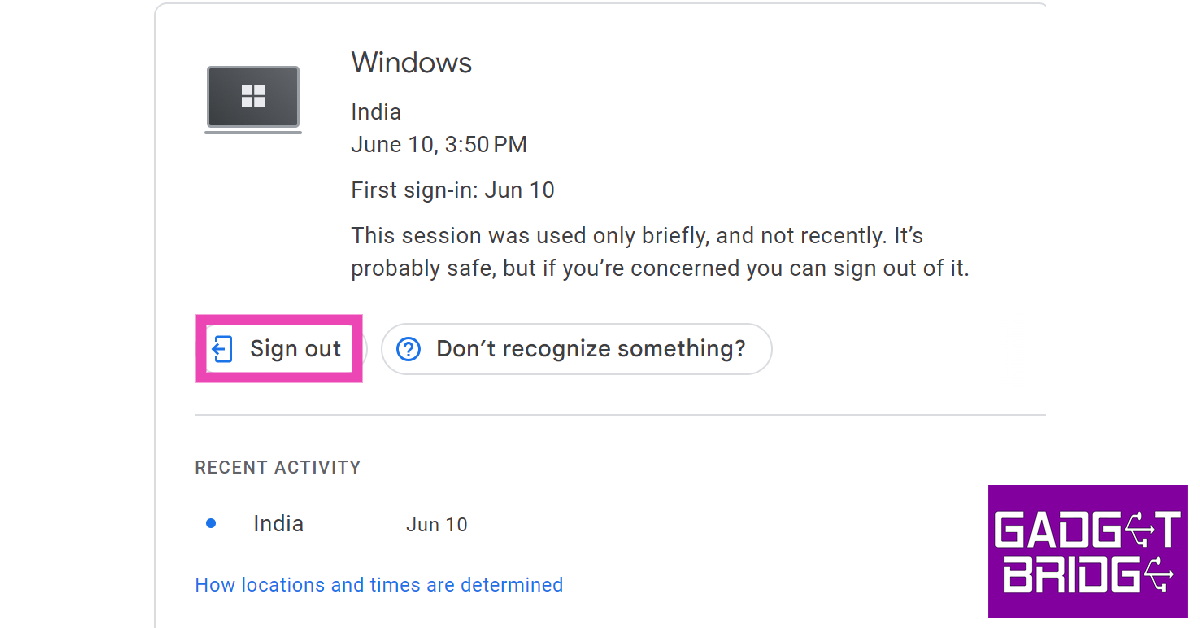This screenshot has height=628, width=1200.
Task: Click the Windows laptop device icon
Action: 253,100
